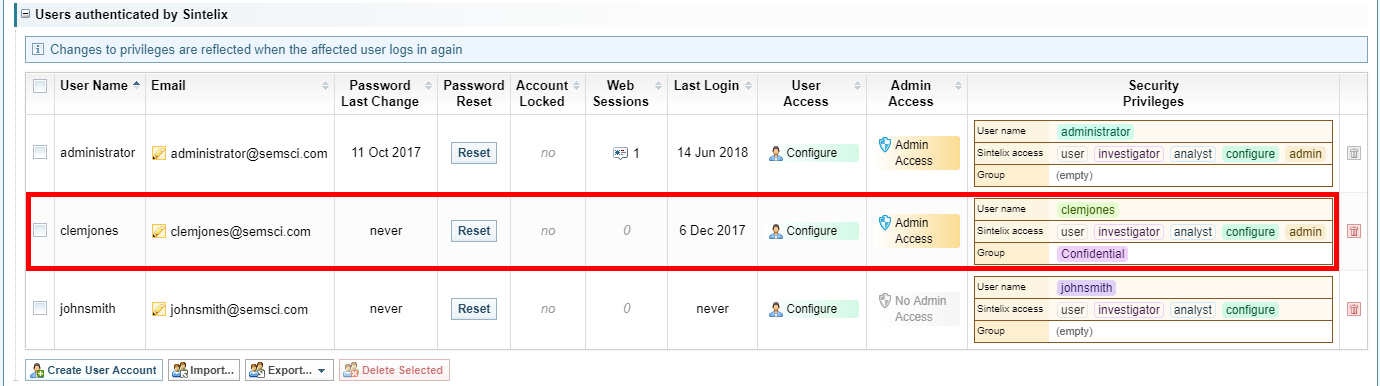Click Delete Selected button

[x=394, y=370]
